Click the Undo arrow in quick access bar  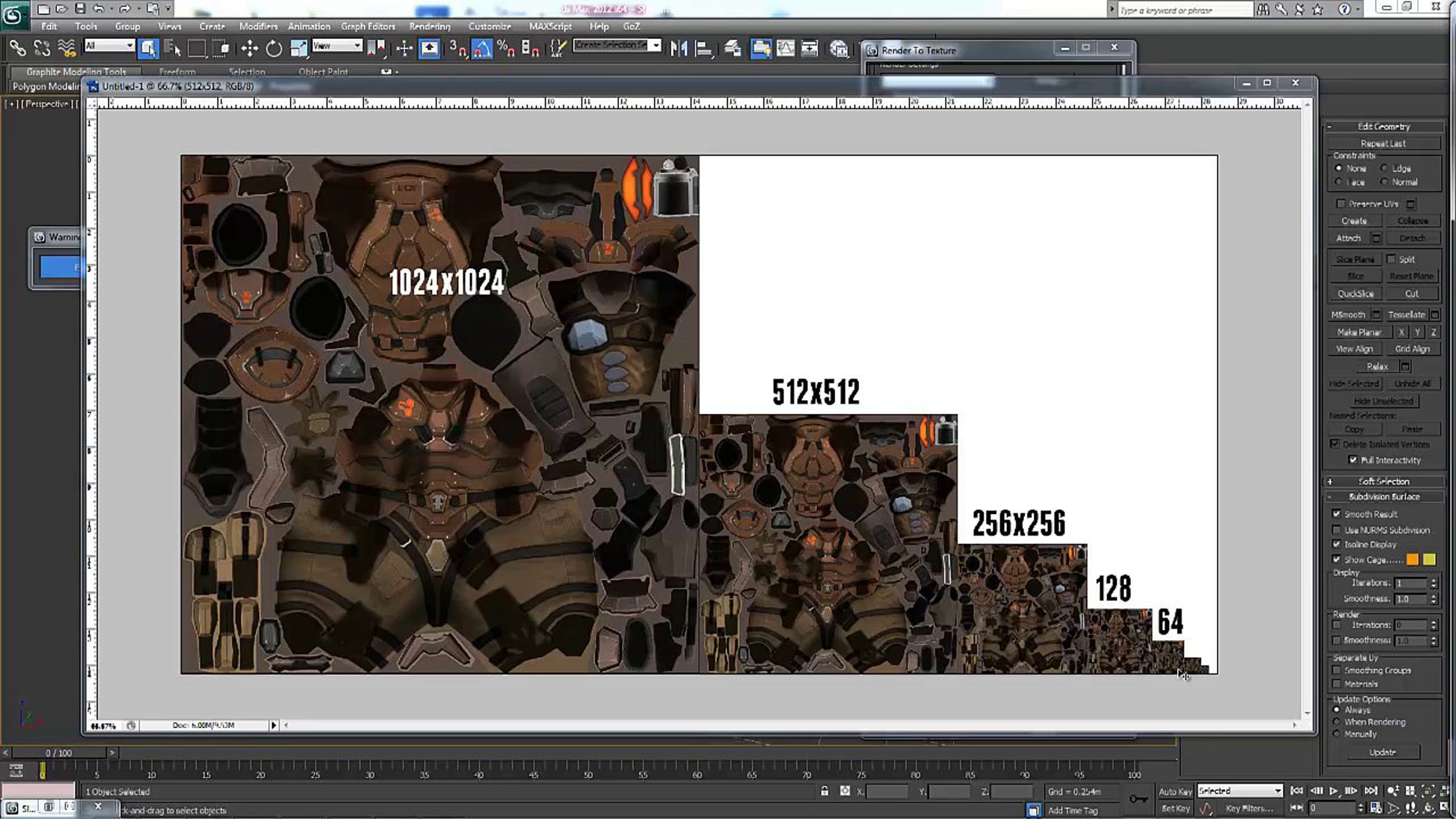pos(98,8)
